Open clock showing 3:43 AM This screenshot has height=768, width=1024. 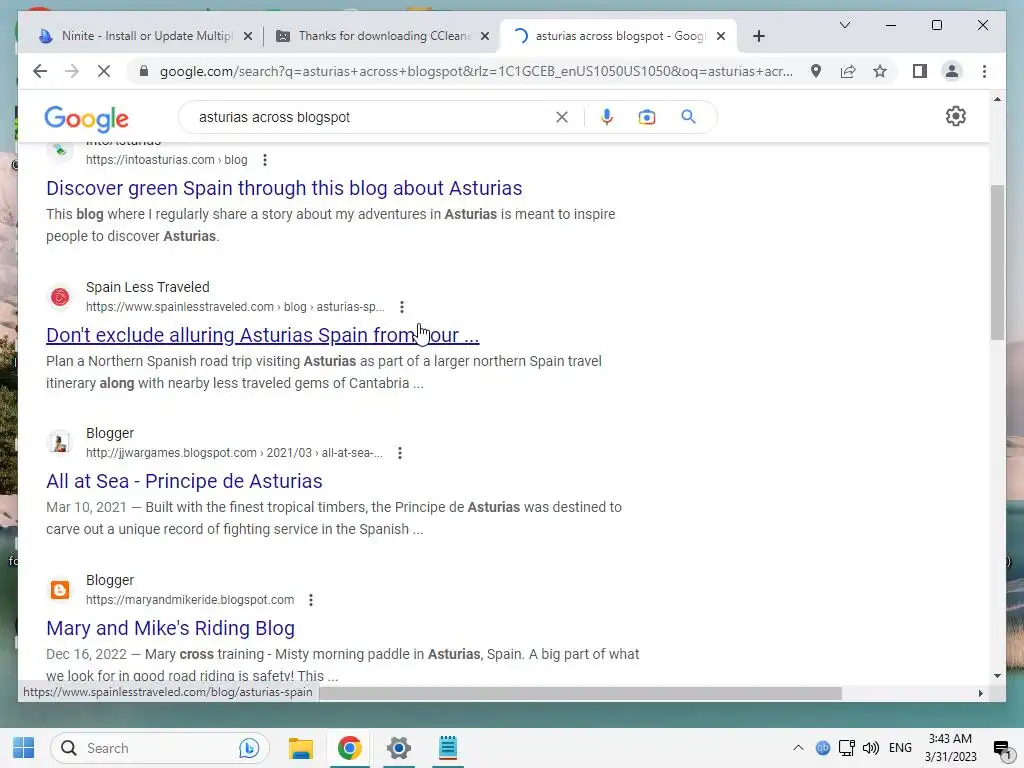click(x=950, y=748)
